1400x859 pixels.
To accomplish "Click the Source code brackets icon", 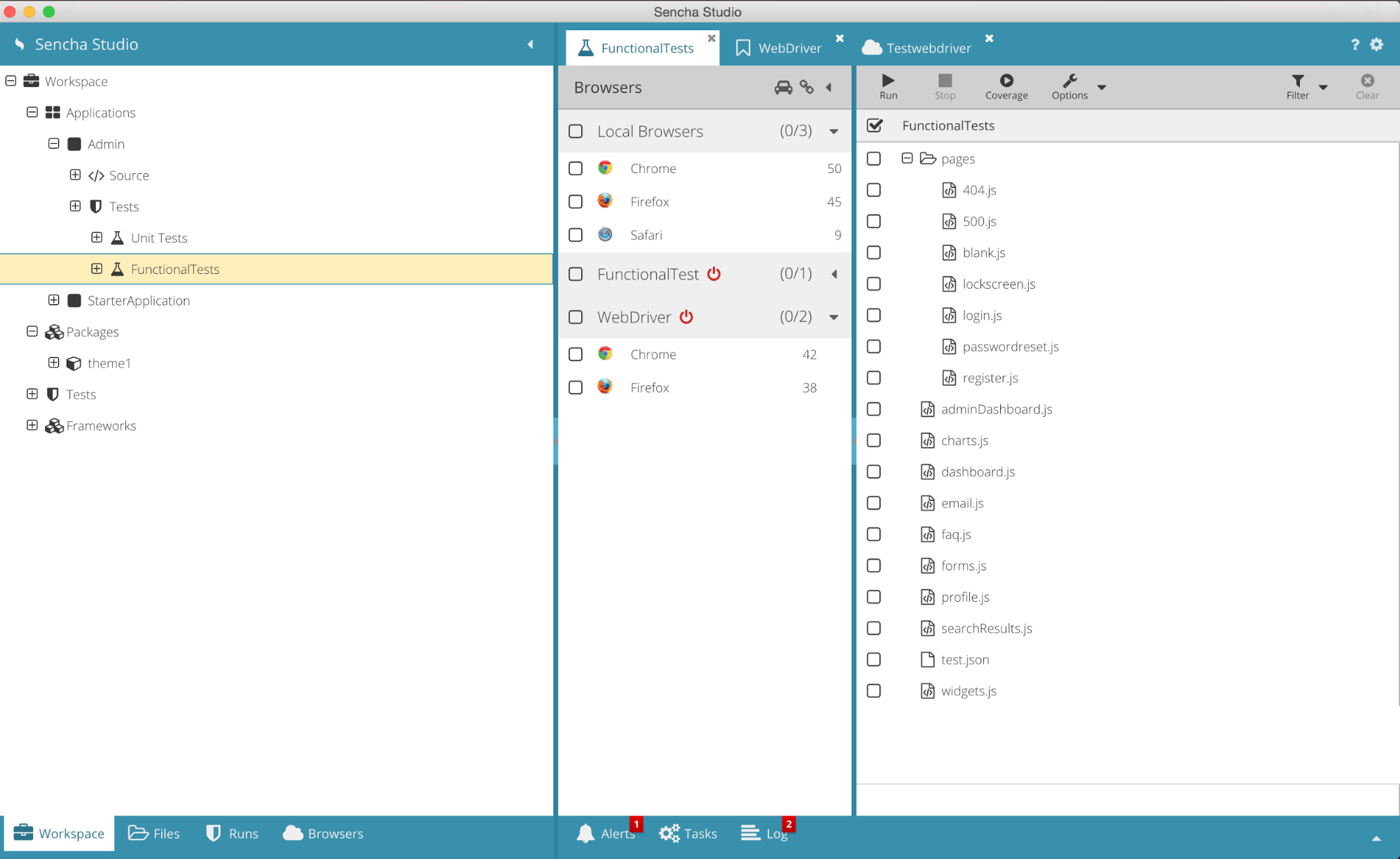I will pos(96,175).
